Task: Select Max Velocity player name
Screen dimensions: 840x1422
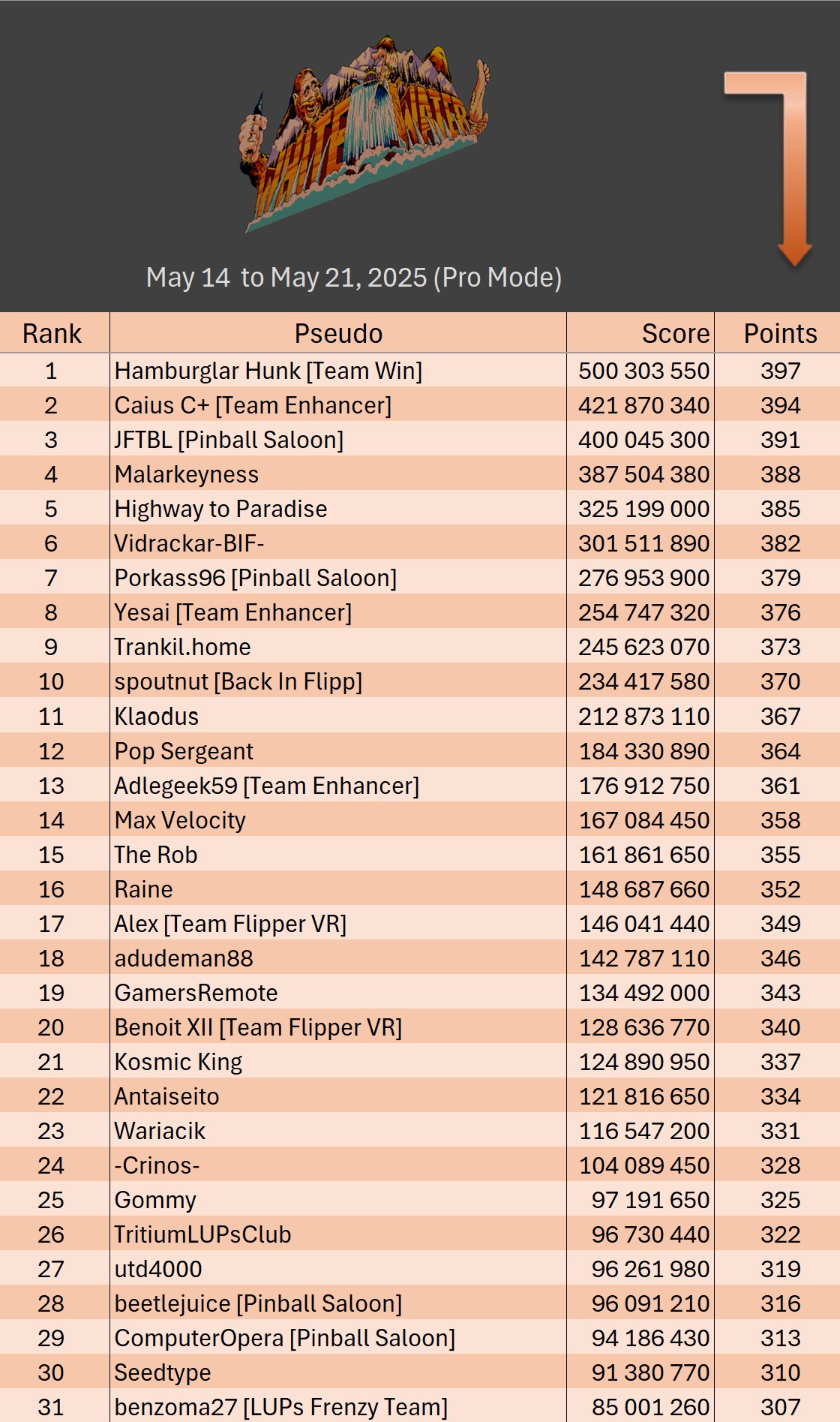Action: point(180,820)
